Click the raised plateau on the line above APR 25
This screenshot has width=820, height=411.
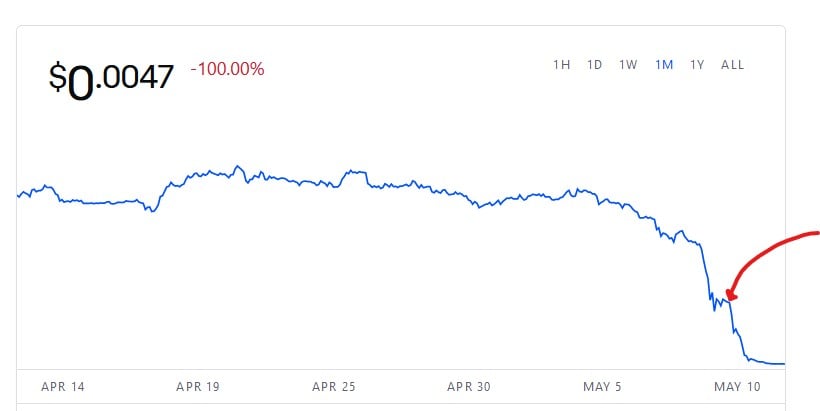355,172
